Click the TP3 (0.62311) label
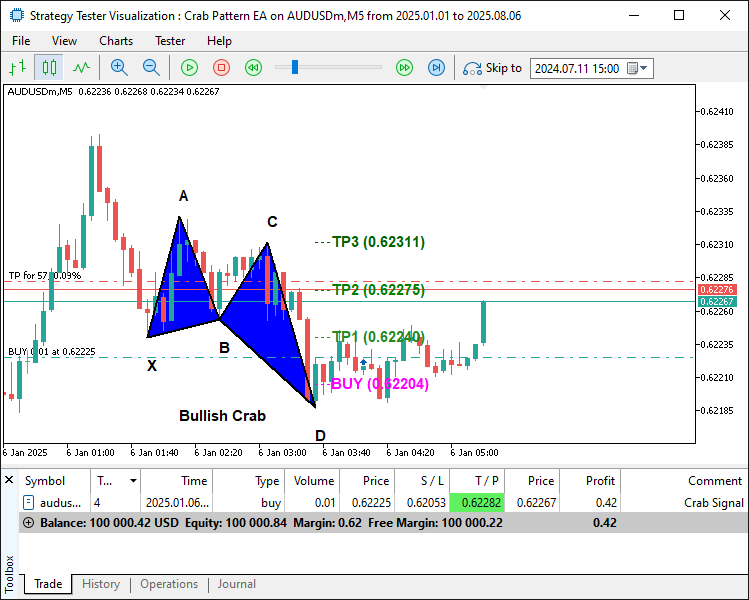 tap(378, 242)
